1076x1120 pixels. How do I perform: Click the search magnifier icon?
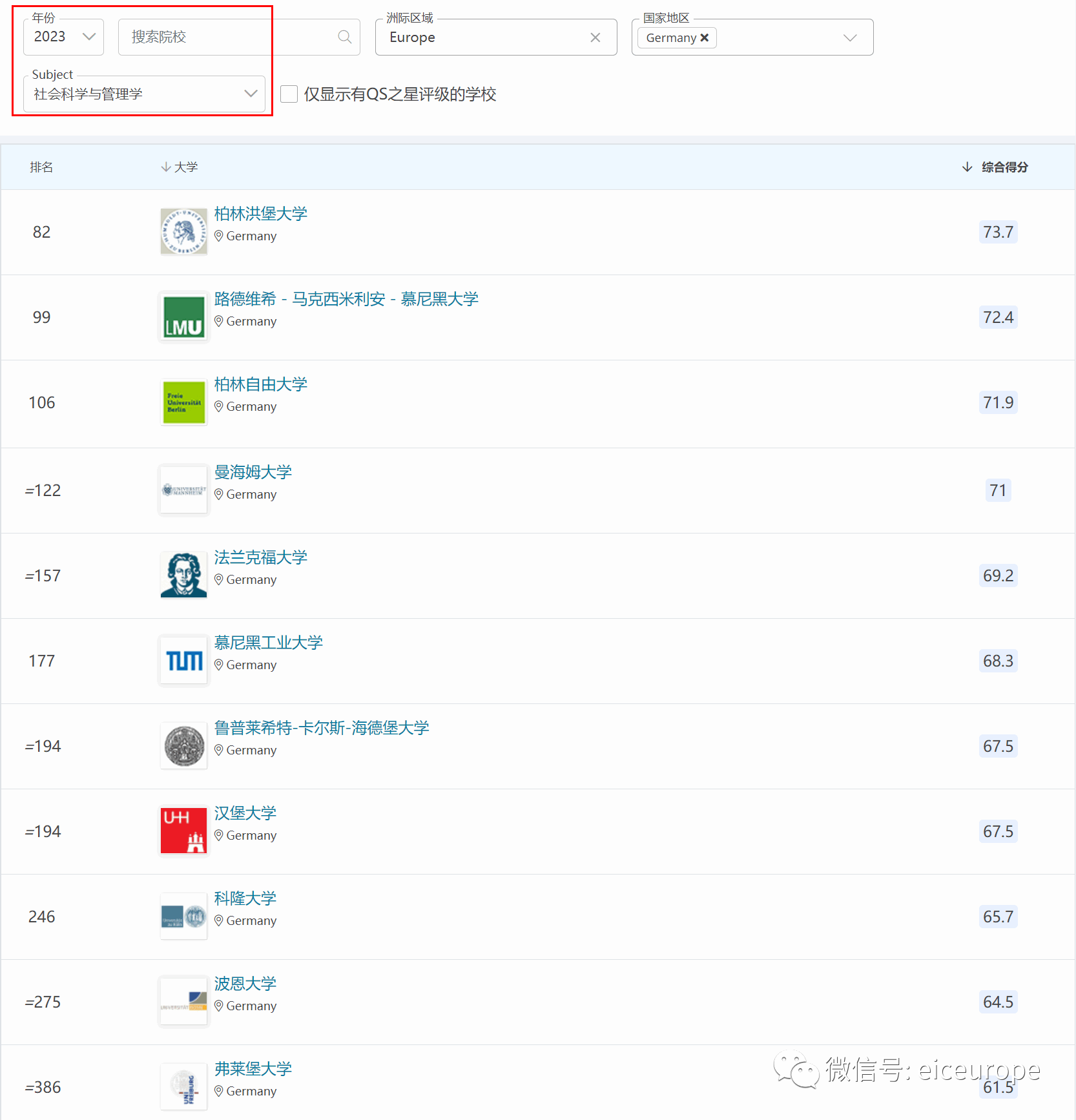(x=345, y=37)
